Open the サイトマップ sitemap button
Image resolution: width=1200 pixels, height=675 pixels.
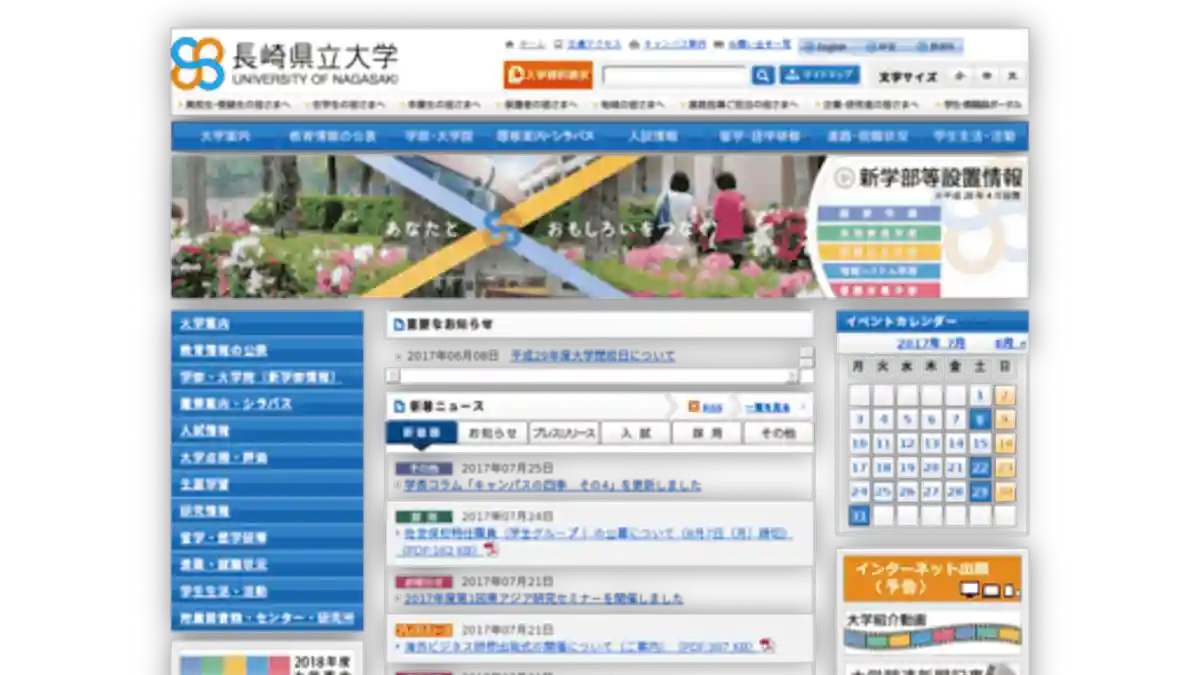point(818,74)
